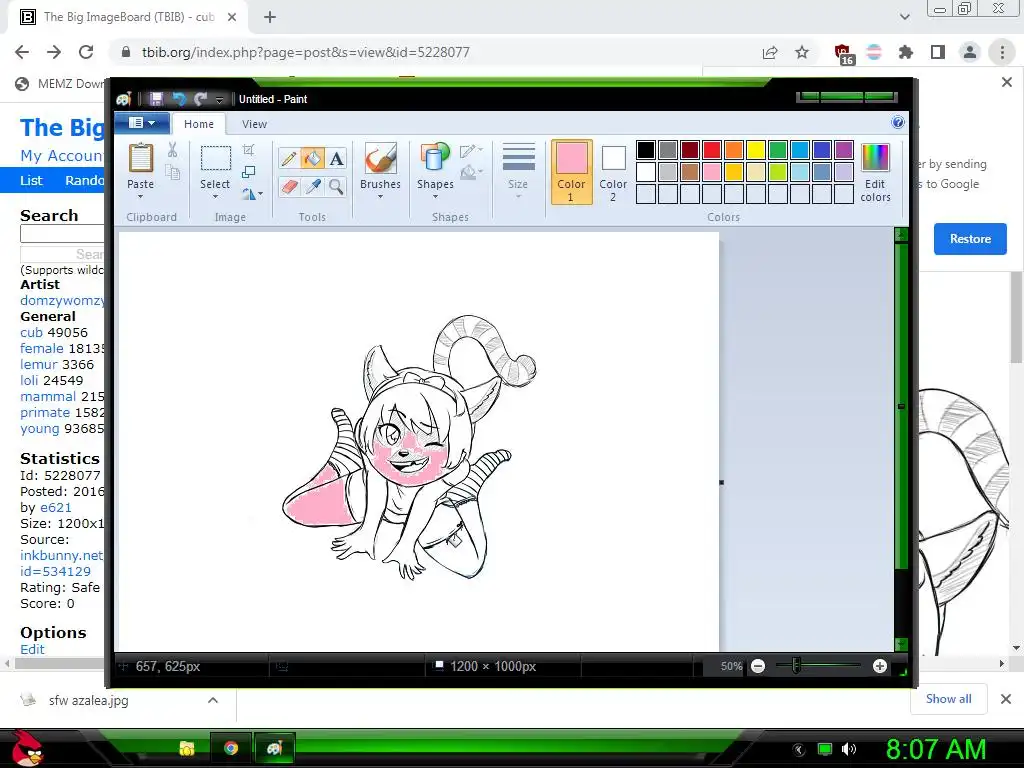Click Paint zoom out minus button
Image resolution: width=1024 pixels, height=768 pixels.
(x=758, y=666)
